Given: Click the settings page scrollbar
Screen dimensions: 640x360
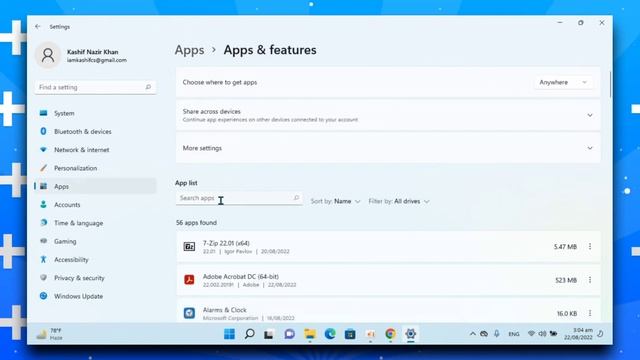Looking at the screenshot, I should click(610, 84).
